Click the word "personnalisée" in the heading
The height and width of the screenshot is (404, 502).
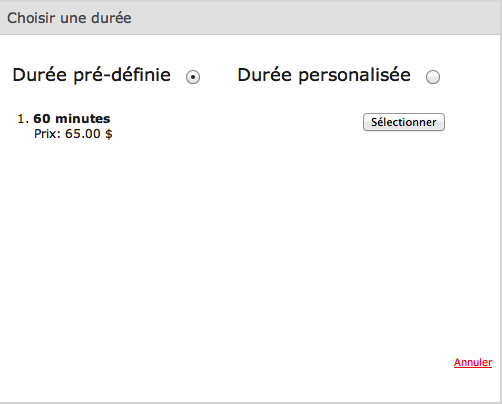(354, 75)
